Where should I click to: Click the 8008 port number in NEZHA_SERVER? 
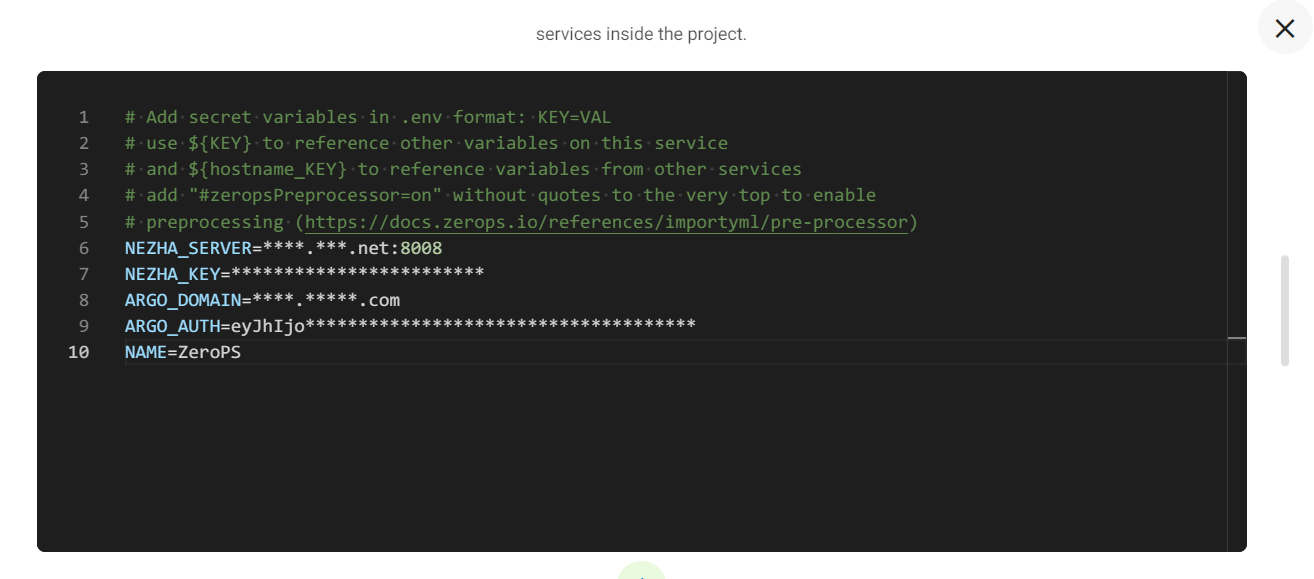[x=421, y=247]
